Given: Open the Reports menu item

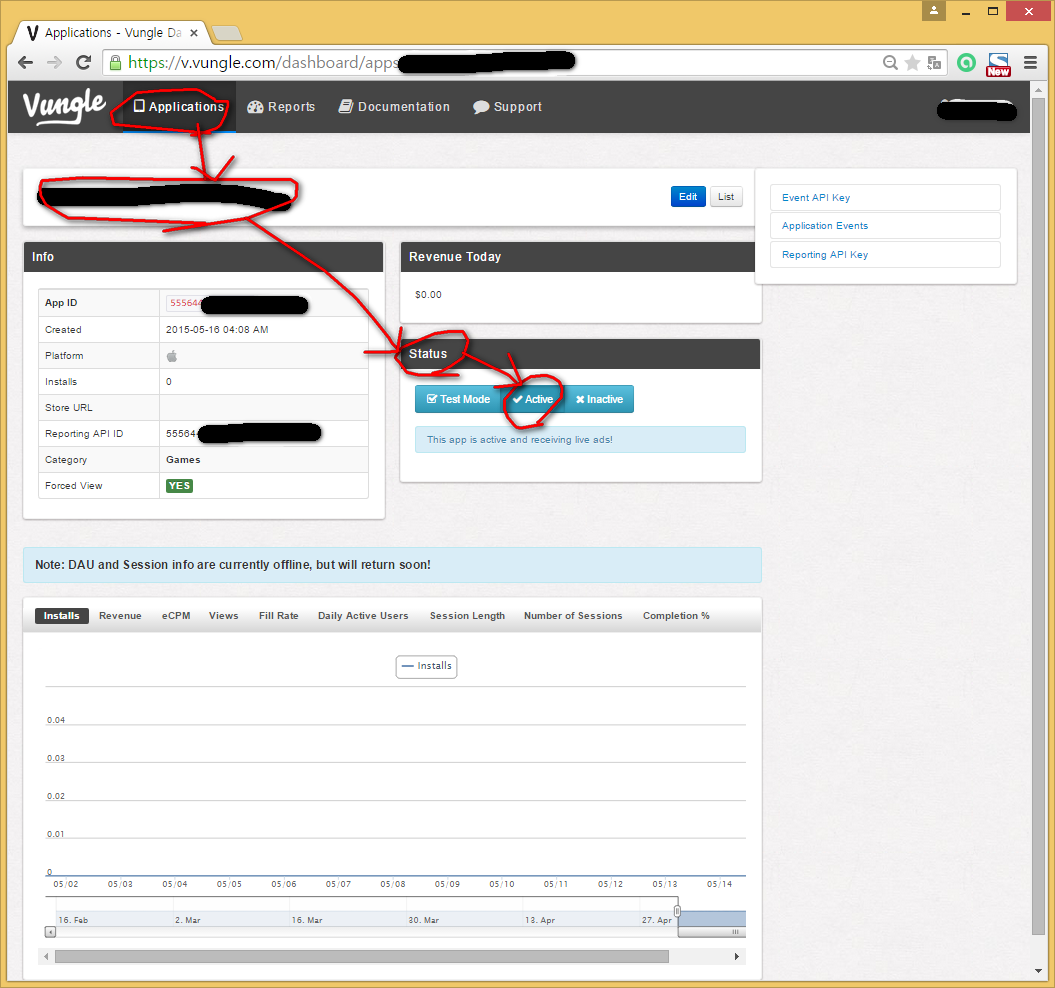Looking at the screenshot, I should (x=281, y=106).
